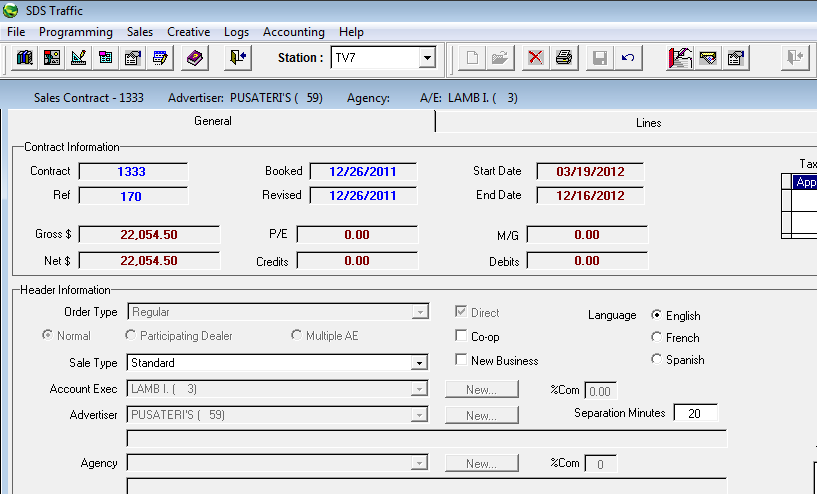
Task: Switch to the Lines tab
Action: coord(648,123)
